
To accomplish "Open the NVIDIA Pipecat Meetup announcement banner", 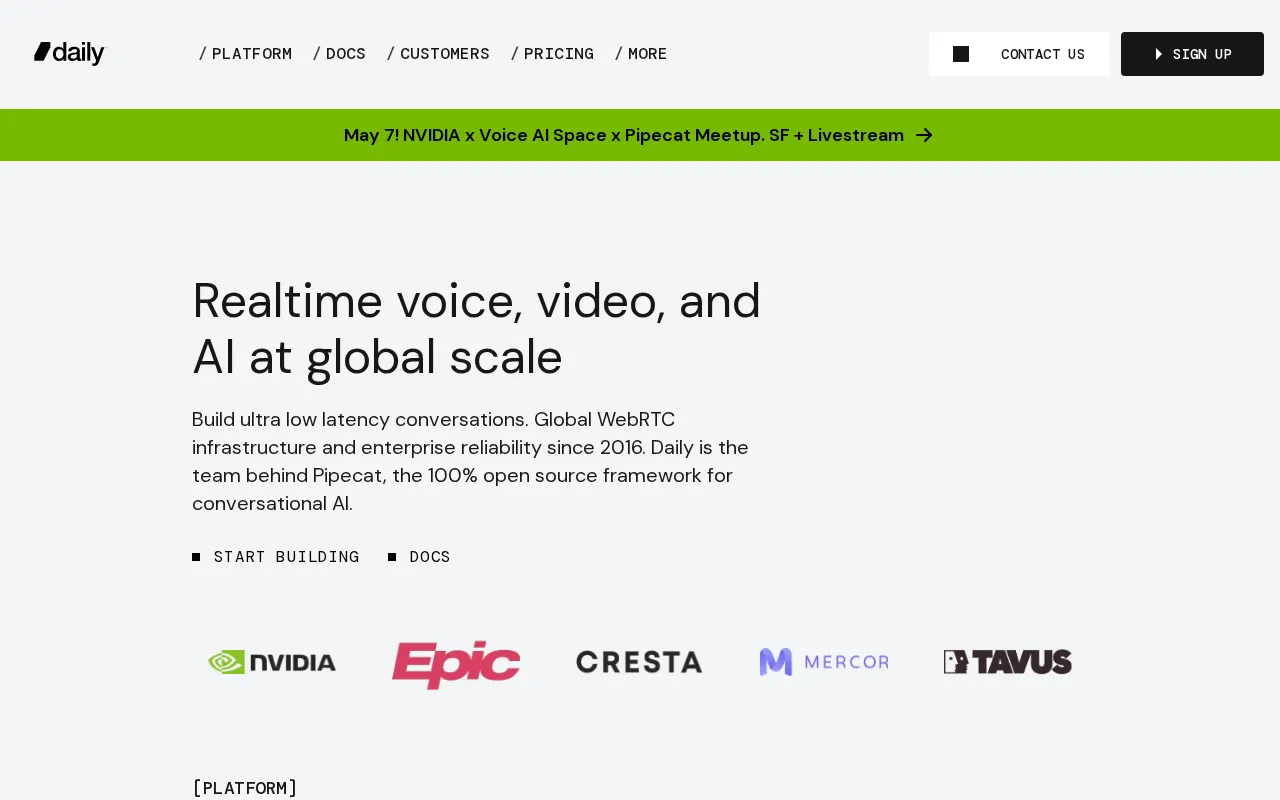I will click(x=640, y=135).
